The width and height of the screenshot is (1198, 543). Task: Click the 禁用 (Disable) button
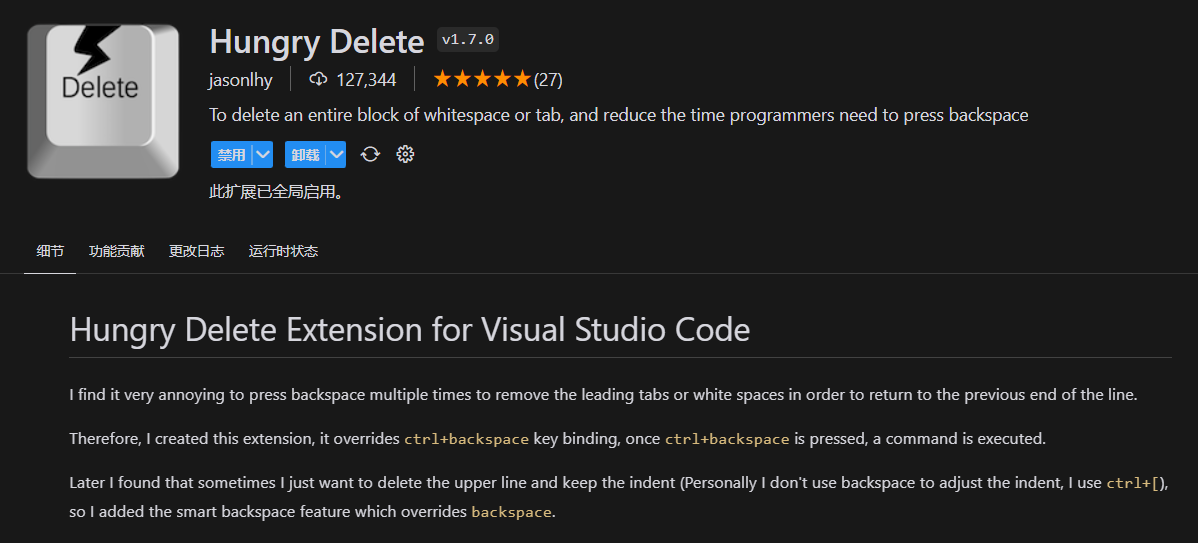click(232, 155)
